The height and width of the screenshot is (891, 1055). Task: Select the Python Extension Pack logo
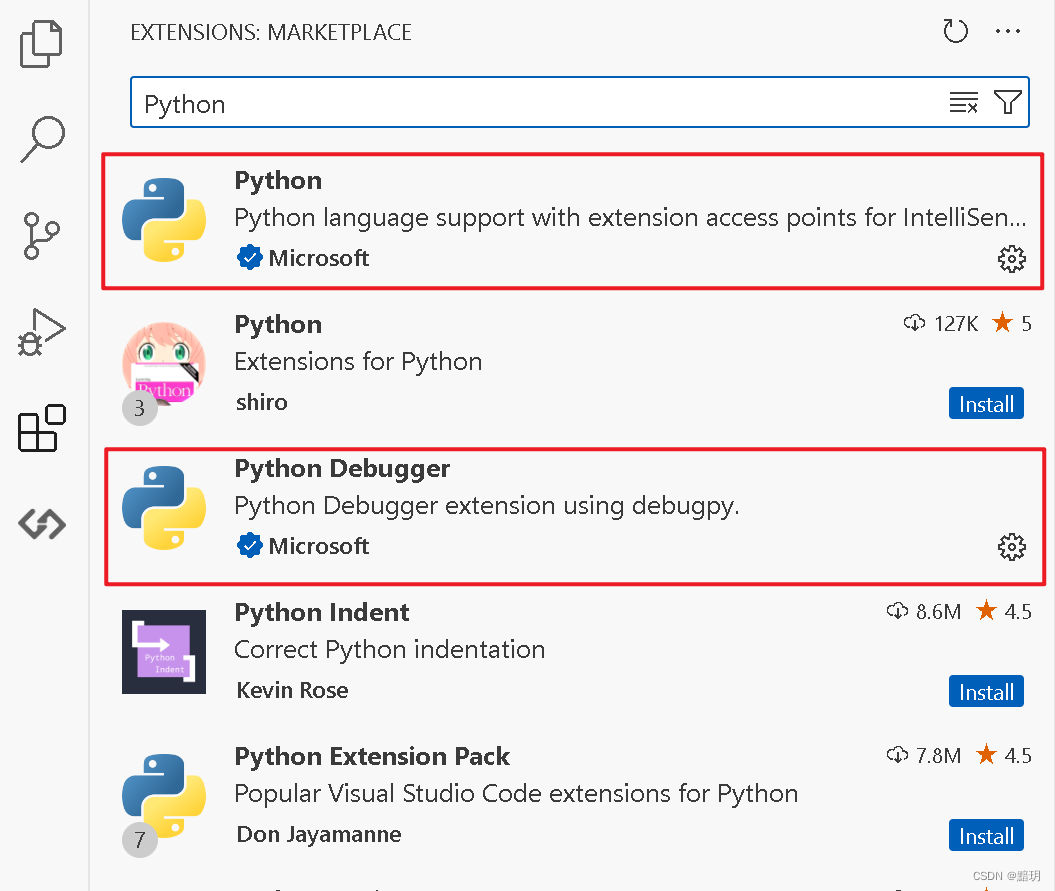click(x=163, y=795)
